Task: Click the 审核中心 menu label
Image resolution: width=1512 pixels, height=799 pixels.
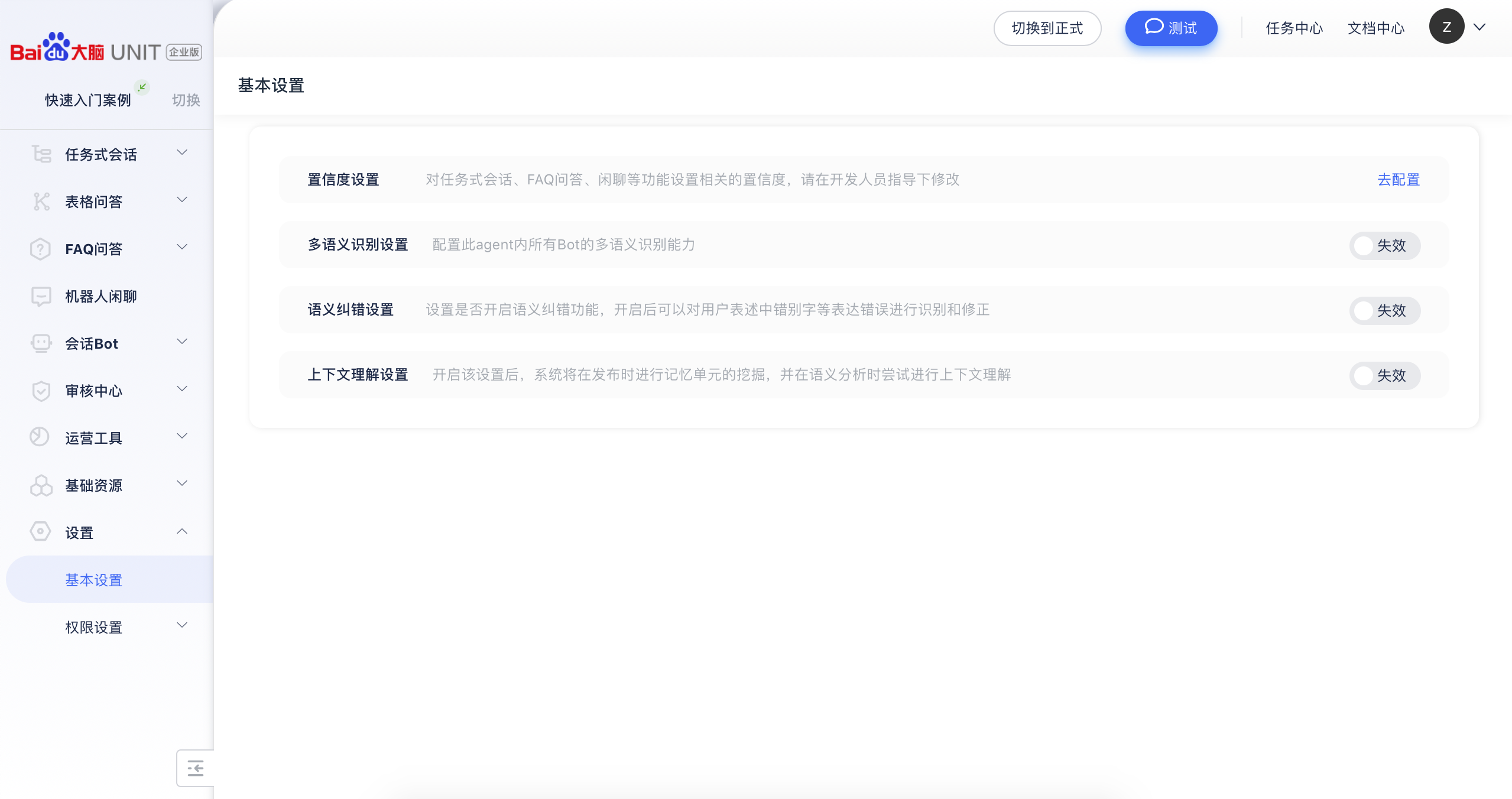Action: 93,391
